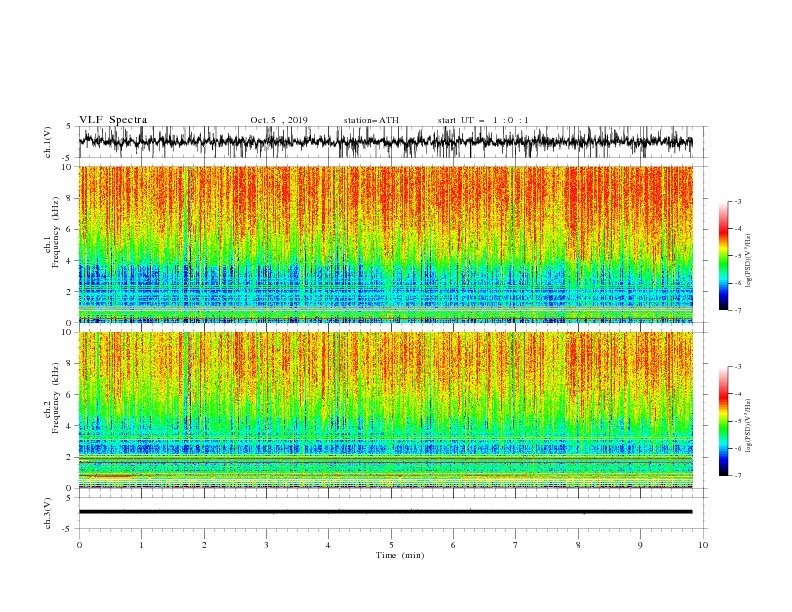Click the ch.2 PSD color scale bar
Image resolution: width=792 pixels, height=612 pixels.
click(x=723, y=421)
